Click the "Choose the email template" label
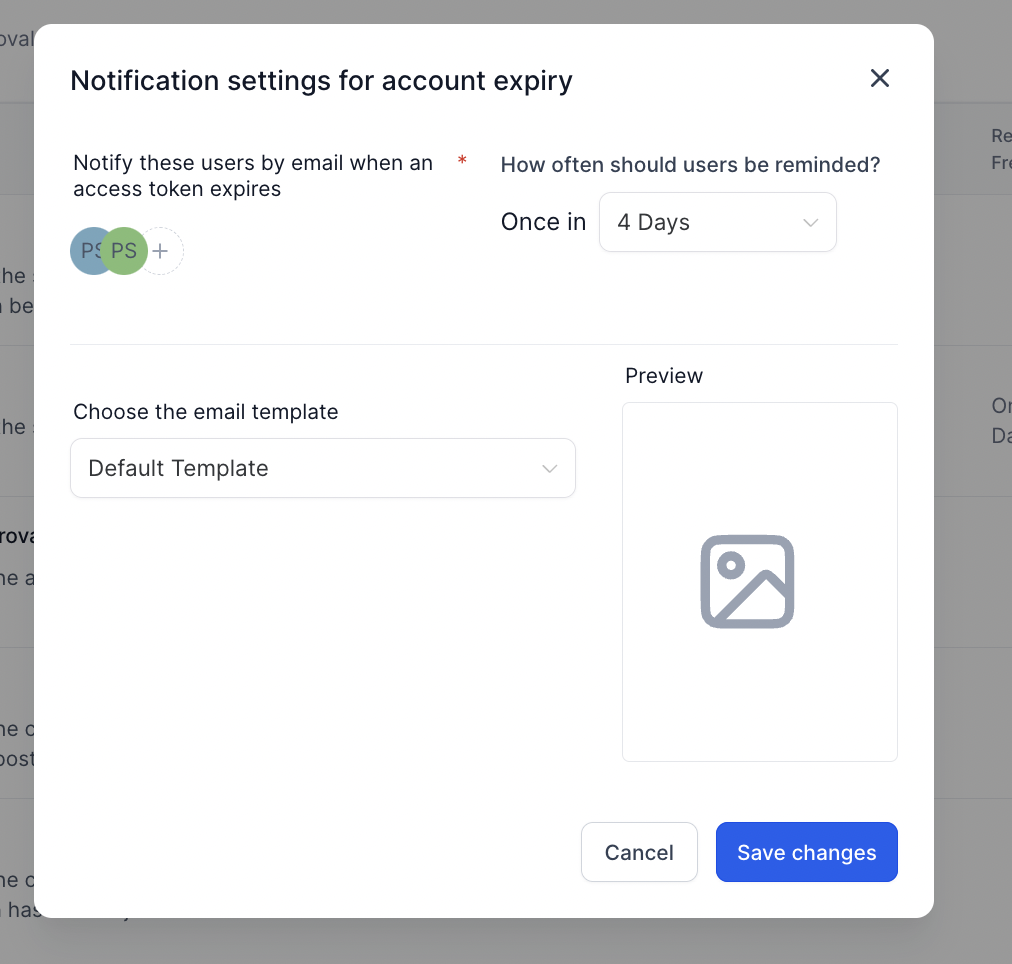Viewport: 1012px width, 964px height. click(206, 412)
